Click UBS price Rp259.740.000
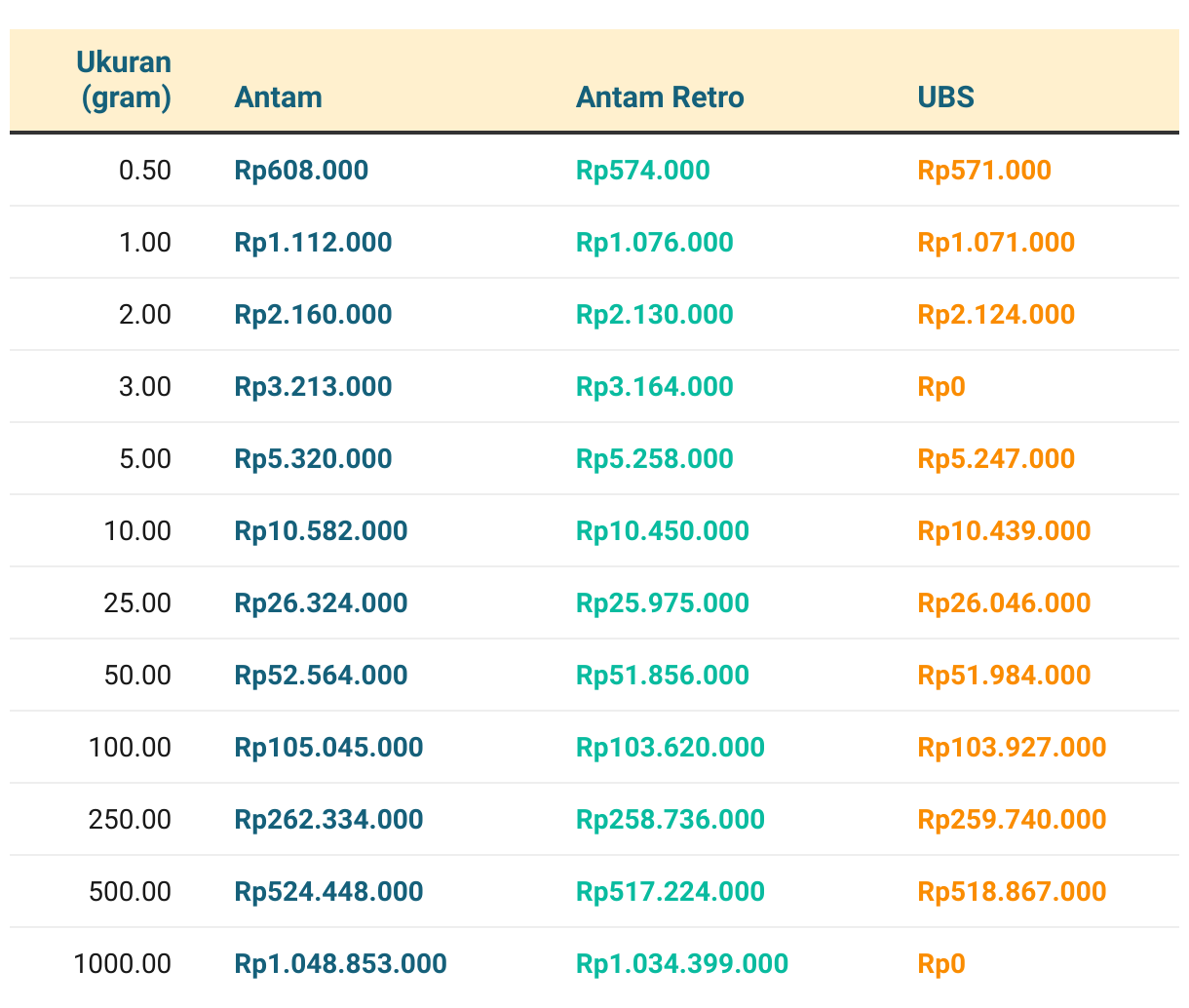1189x1008 pixels. click(x=1012, y=820)
